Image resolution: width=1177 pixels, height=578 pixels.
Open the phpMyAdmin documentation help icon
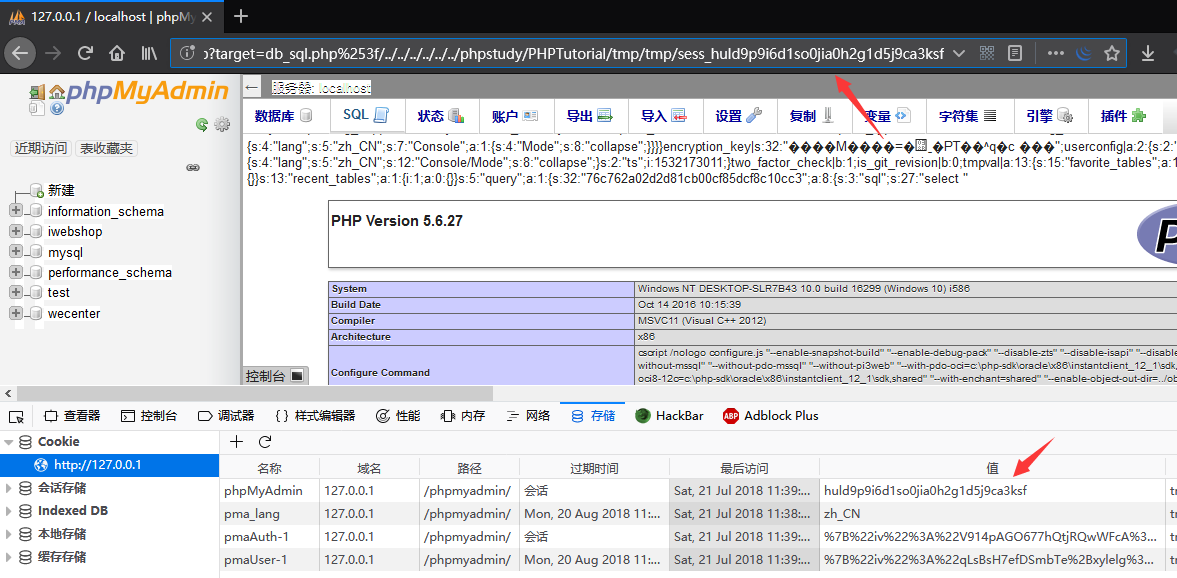(57, 110)
